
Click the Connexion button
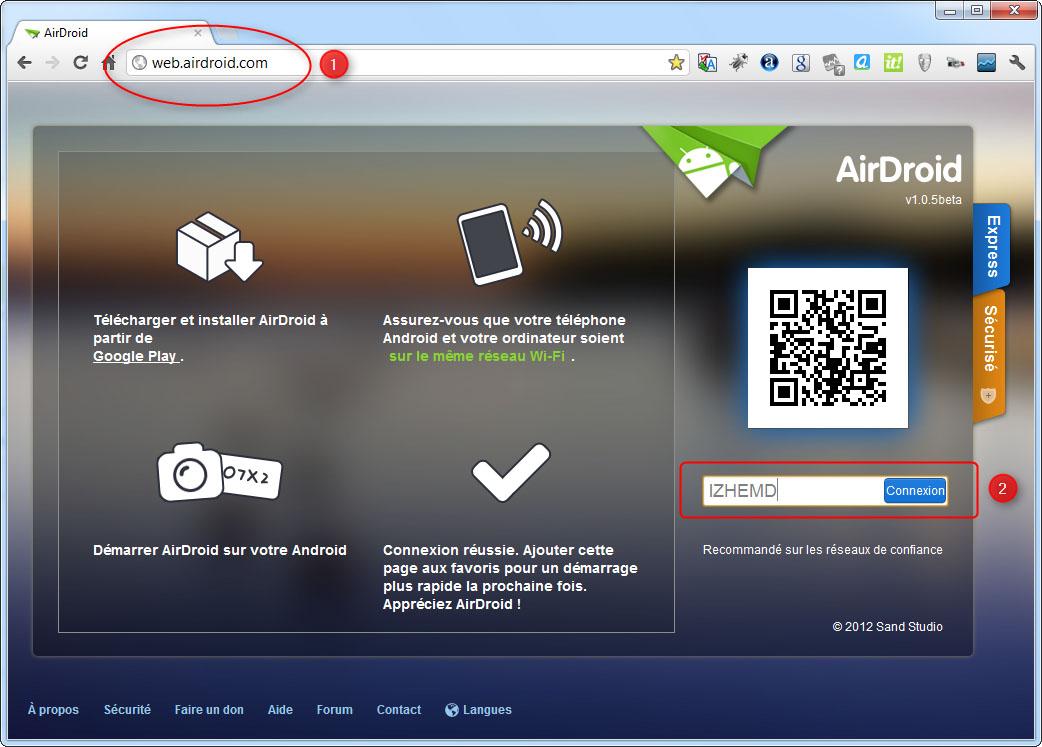(915, 490)
